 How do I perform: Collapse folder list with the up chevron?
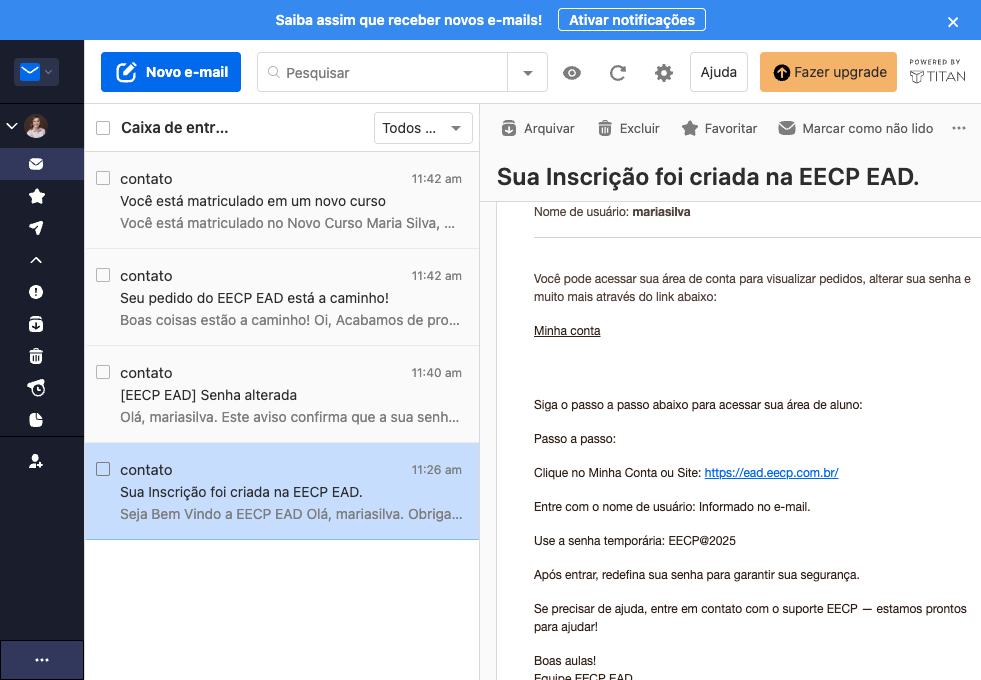click(36, 260)
